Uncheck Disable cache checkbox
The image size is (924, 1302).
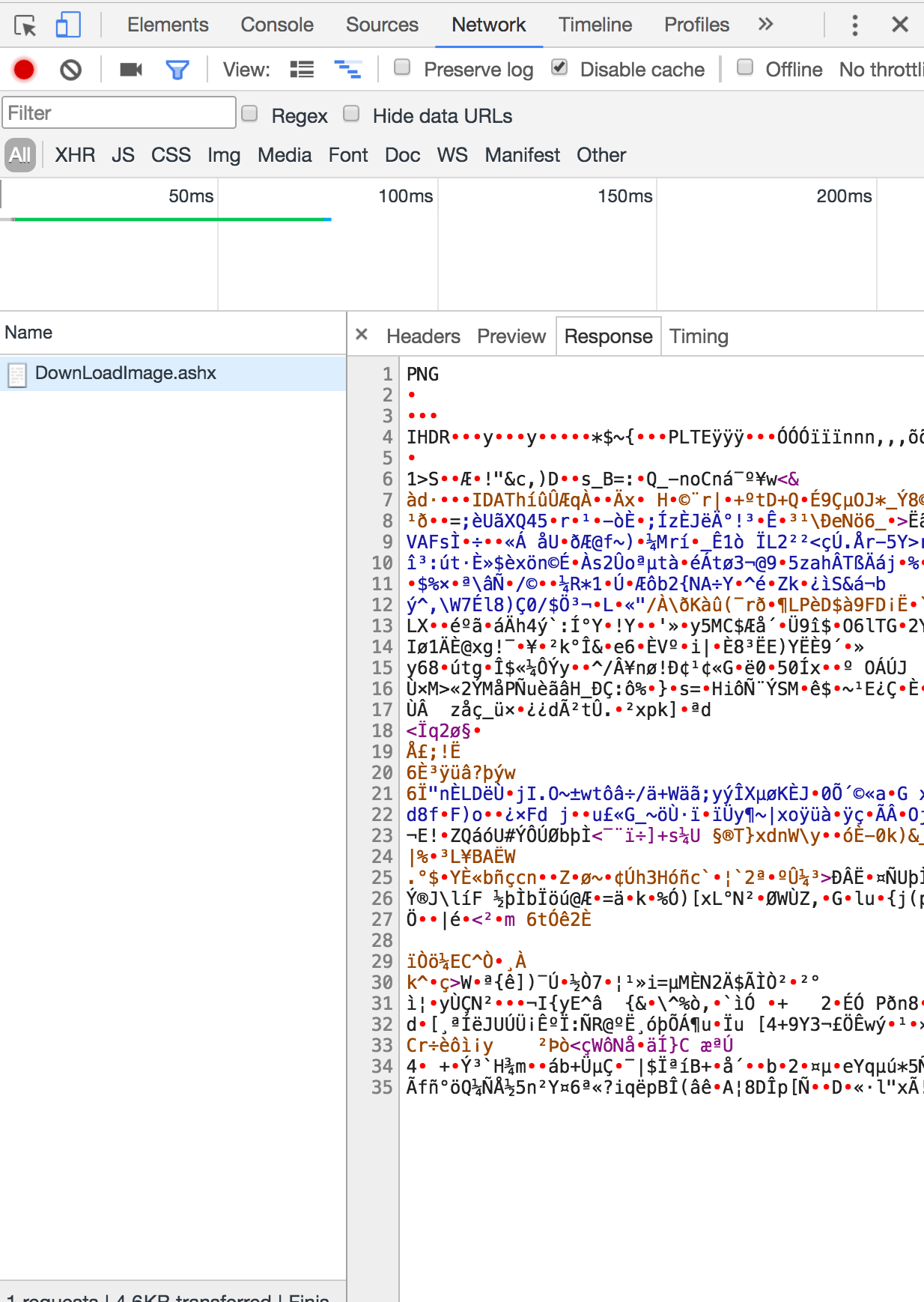[559, 67]
